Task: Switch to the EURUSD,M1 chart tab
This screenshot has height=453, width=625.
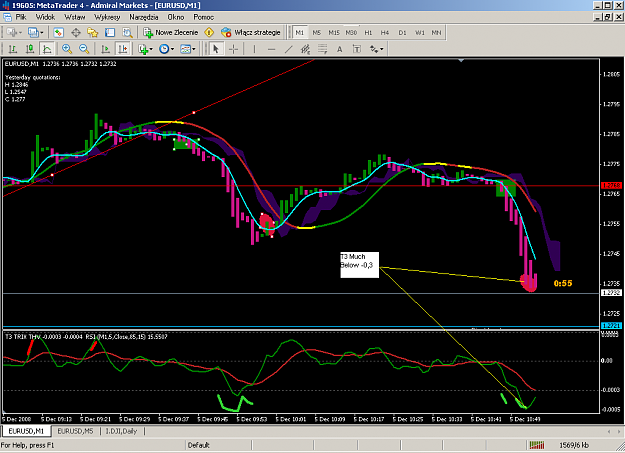Action: (x=26, y=431)
